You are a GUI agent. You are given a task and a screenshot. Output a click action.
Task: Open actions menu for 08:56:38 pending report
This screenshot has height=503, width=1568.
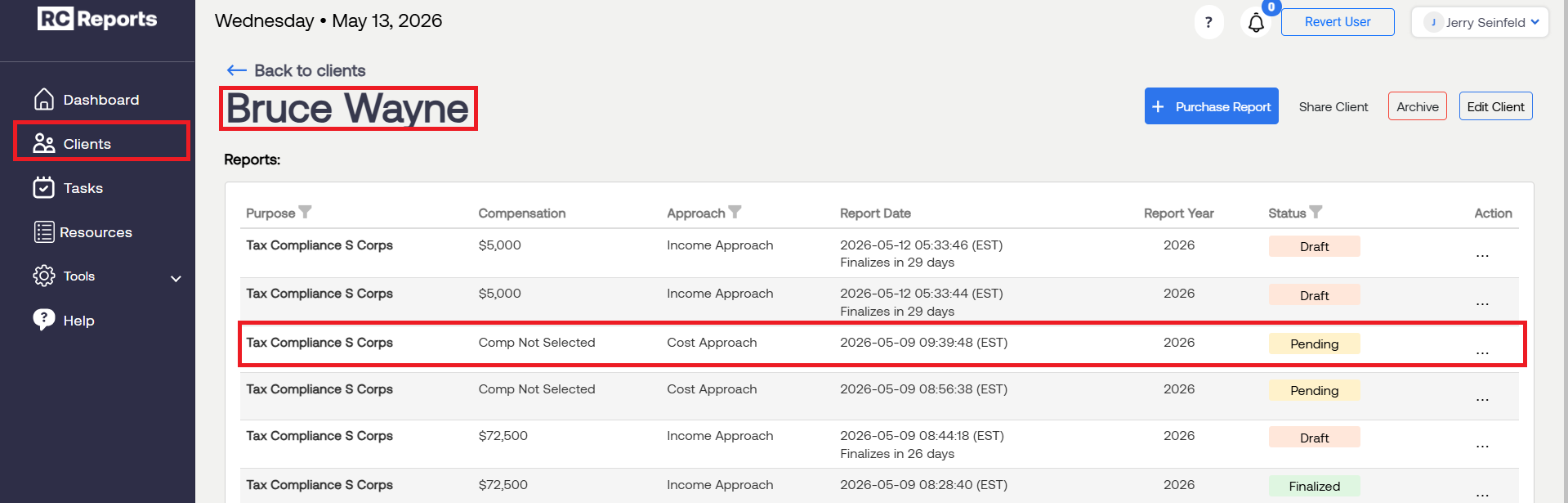1482,399
